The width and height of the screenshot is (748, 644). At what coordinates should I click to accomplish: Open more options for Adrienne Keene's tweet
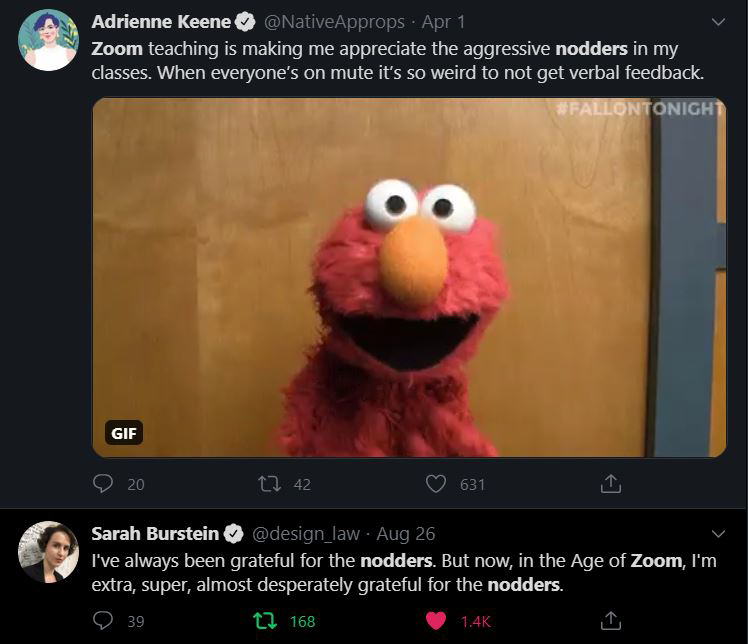(x=717, y=21)
